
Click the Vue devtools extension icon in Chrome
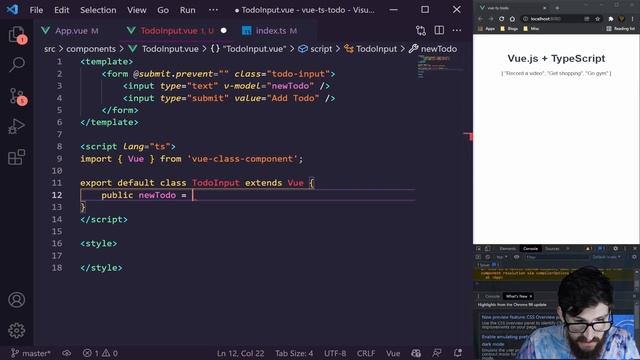pos(622,19)
